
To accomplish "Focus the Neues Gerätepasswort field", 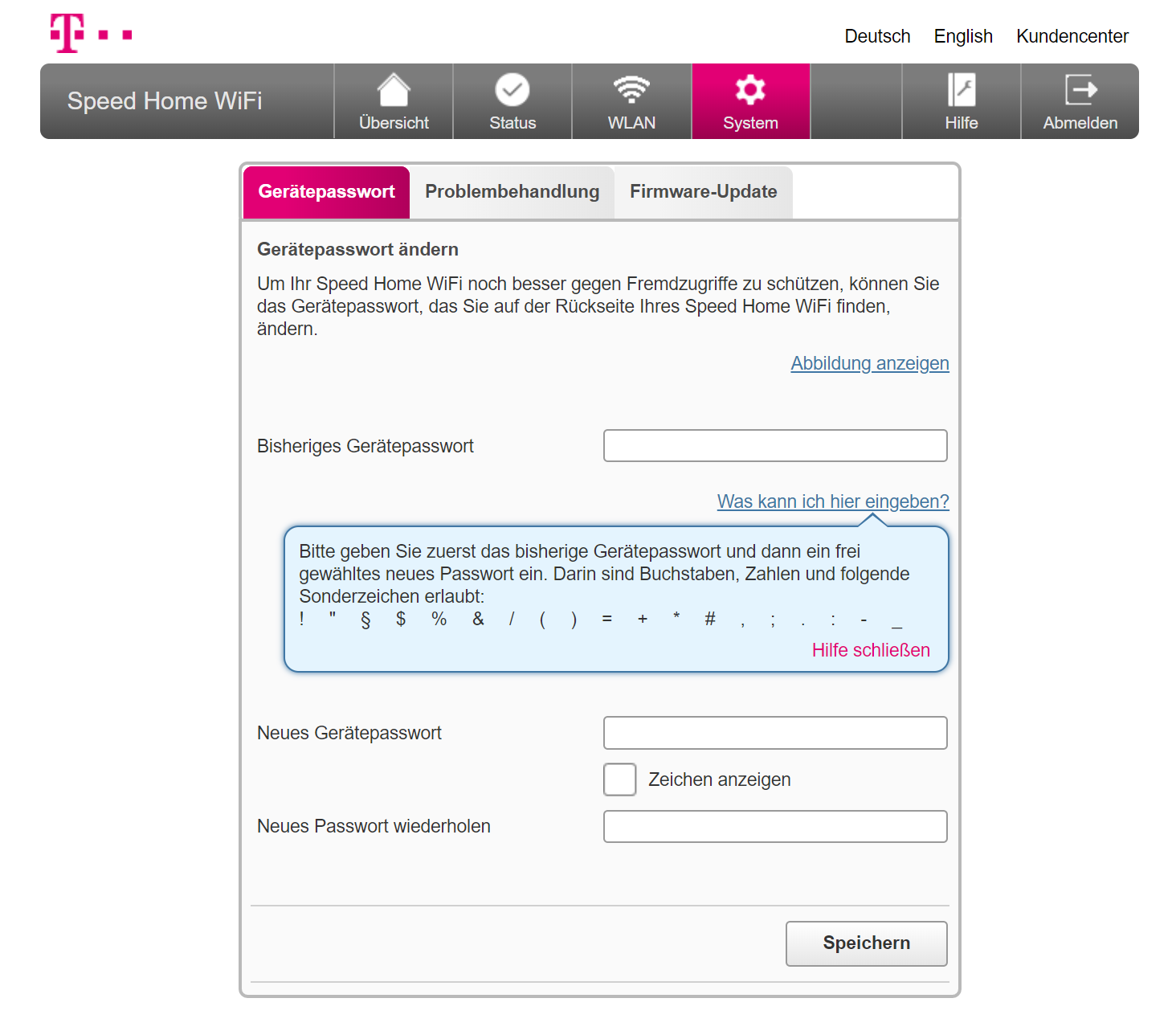I will (x=775, y=733).
